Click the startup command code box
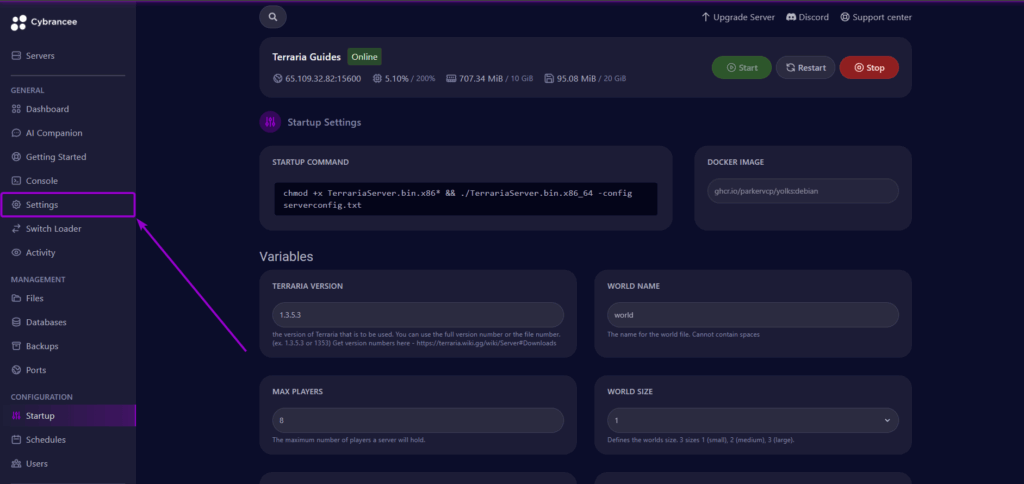Image resolution: width=1024 pixels, height=484 pixels. coord(466,199)
